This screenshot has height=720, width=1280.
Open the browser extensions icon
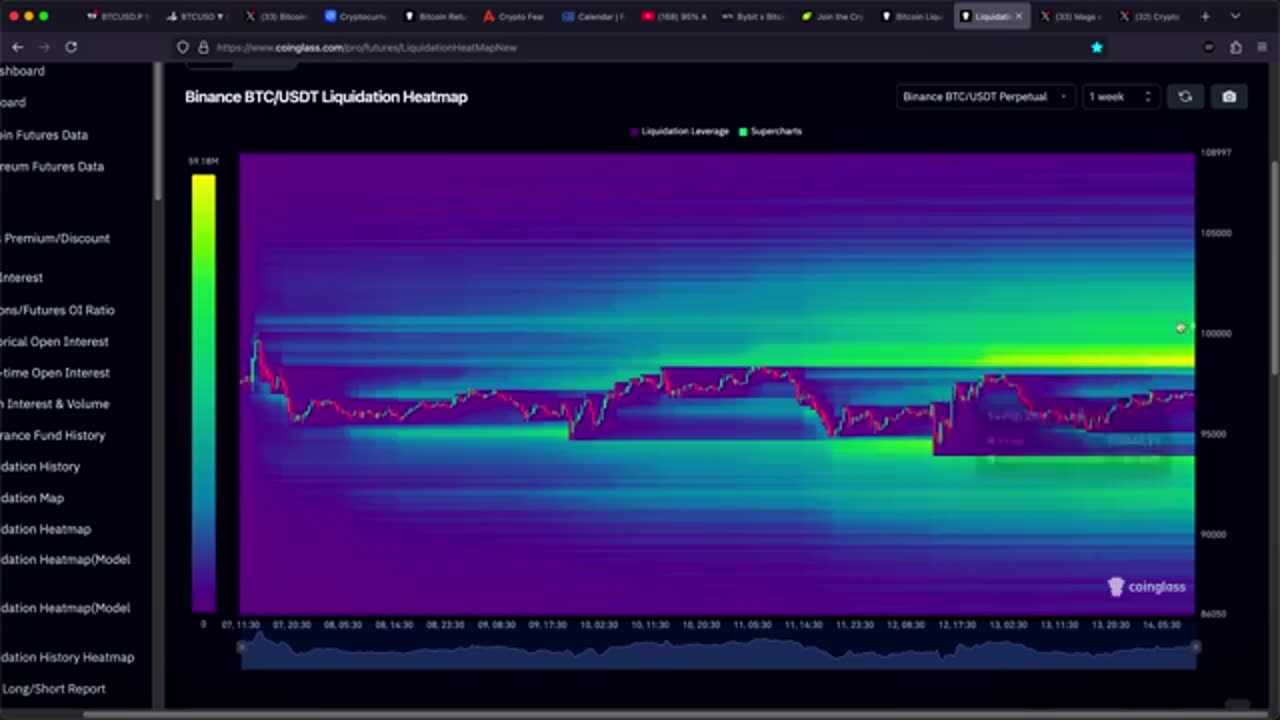[1236, 47]
